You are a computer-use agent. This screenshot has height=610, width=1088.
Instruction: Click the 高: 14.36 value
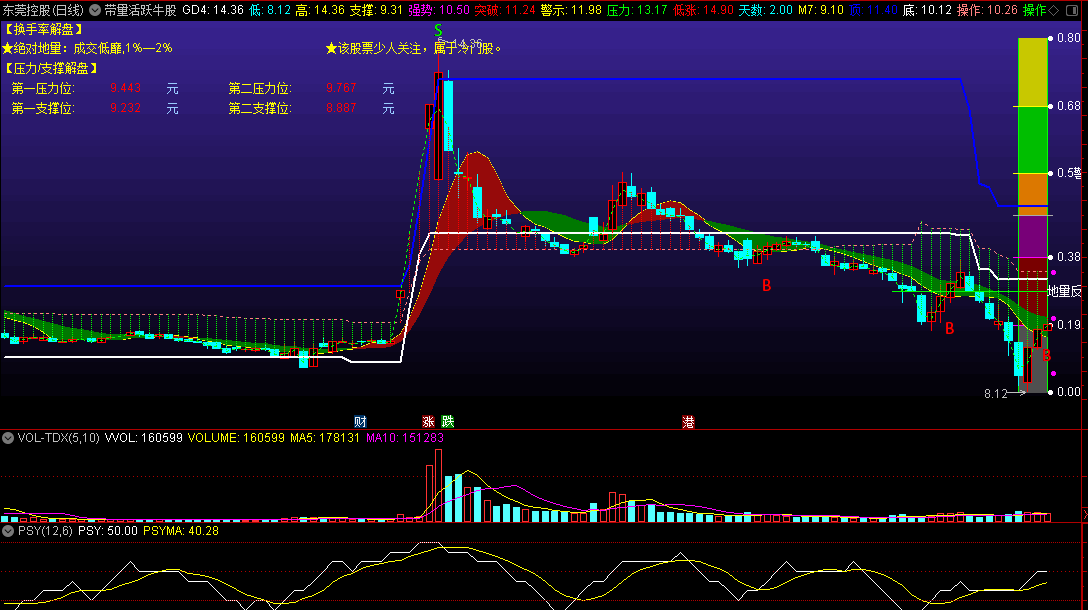(x=320, y=10)
